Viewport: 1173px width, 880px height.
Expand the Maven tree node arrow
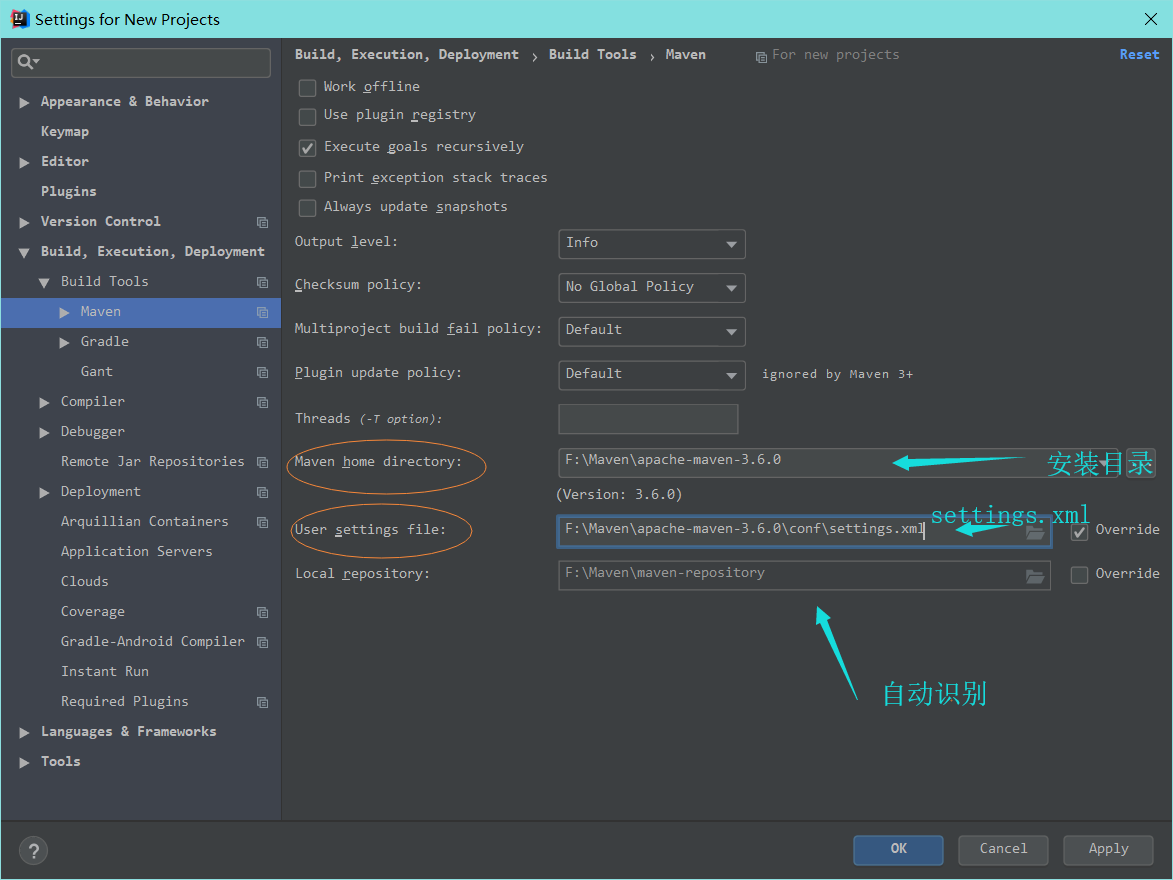click(64, 312)
